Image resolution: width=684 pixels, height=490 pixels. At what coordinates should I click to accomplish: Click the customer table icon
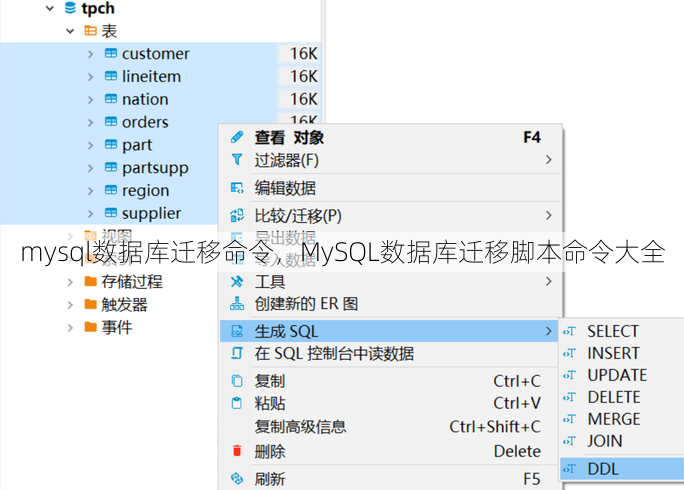(x=111, y=53)
